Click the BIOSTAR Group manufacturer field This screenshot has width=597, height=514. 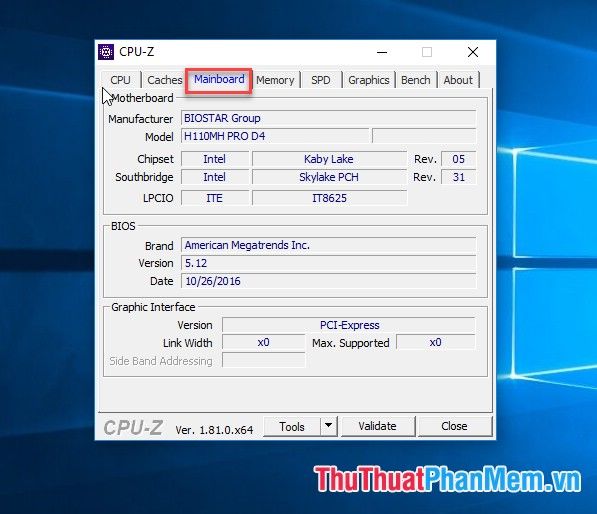coord(329,118)
